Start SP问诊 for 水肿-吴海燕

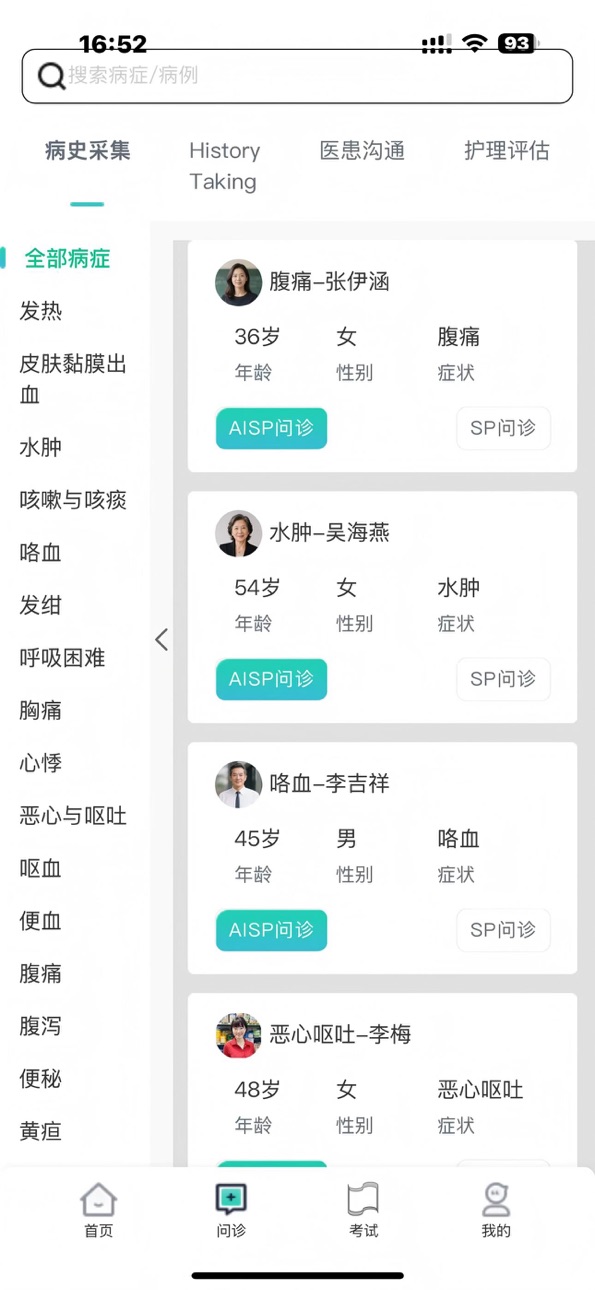coord(503,679)
